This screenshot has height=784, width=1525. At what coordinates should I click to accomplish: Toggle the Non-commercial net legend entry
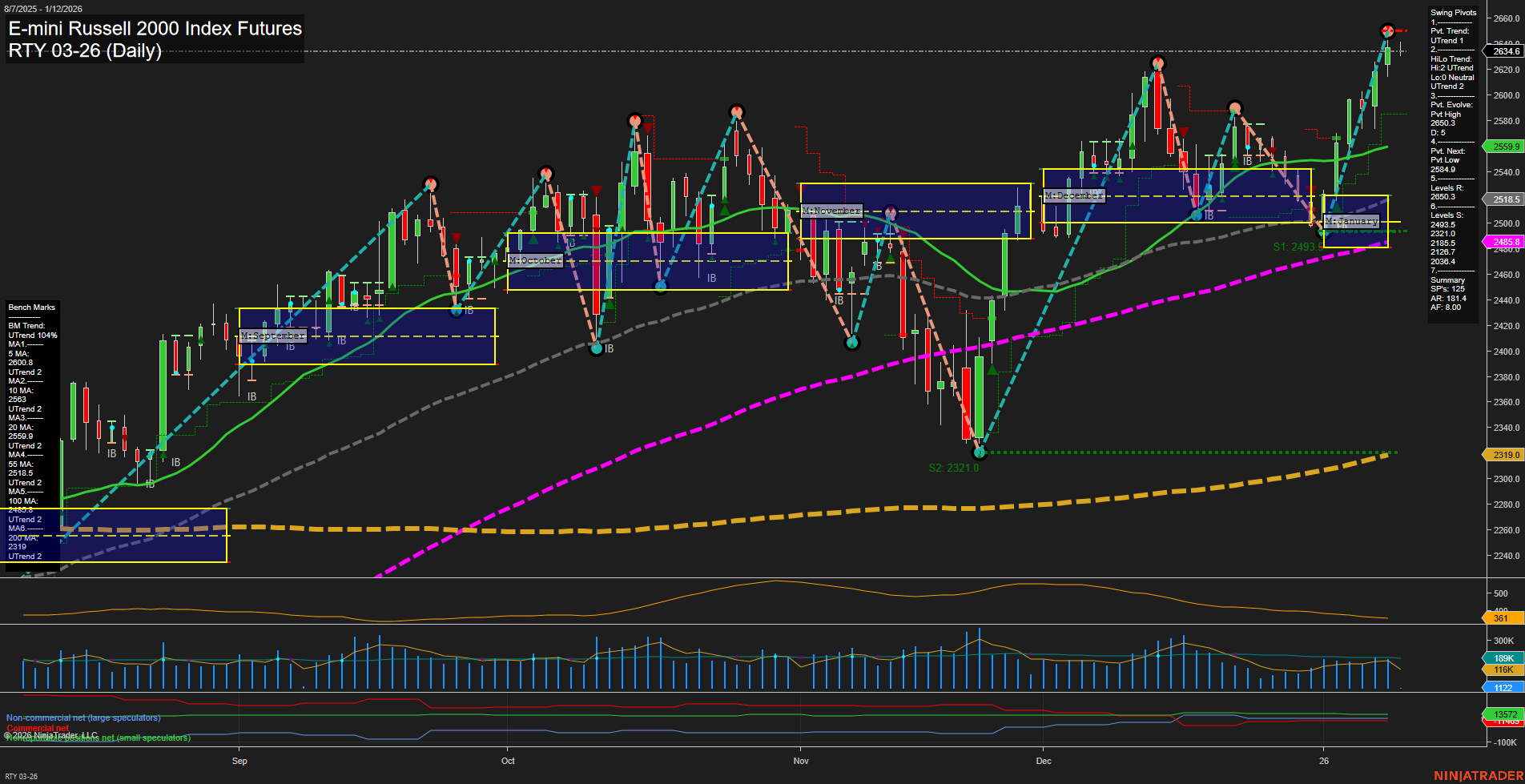(82, 718)
